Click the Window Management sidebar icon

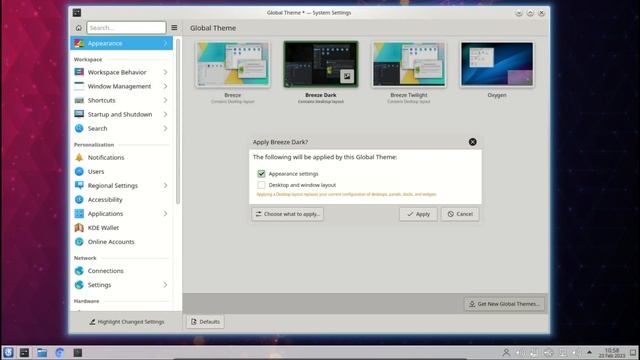(x=79, y=86)
